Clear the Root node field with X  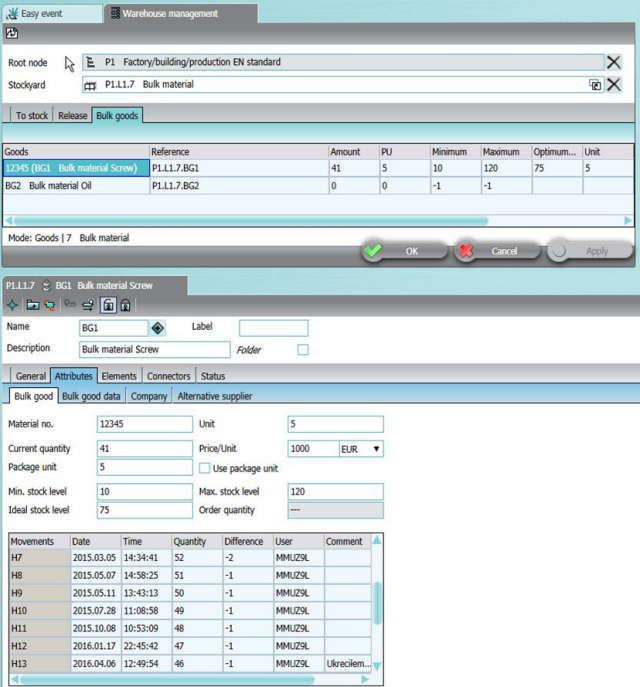613,62
